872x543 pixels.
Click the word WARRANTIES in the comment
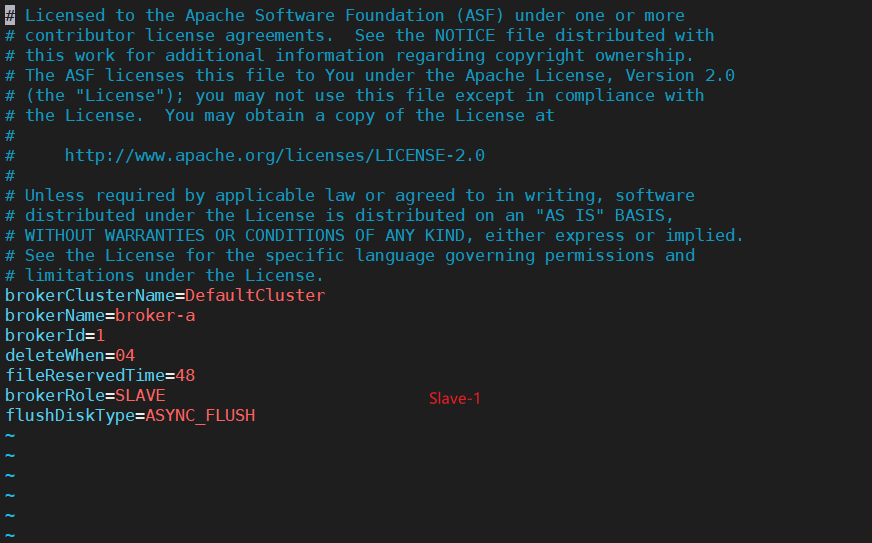(155, 235)
